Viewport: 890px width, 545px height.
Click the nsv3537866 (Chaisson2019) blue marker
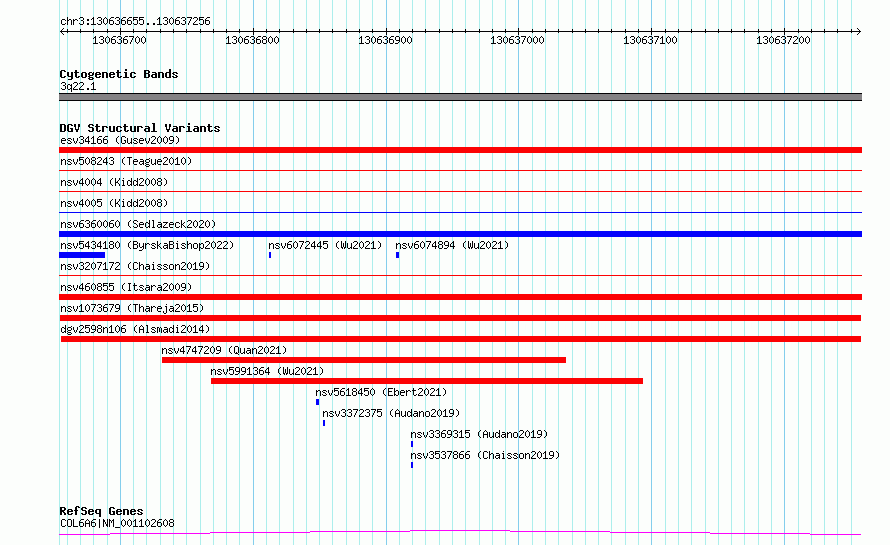click(412, 465)
